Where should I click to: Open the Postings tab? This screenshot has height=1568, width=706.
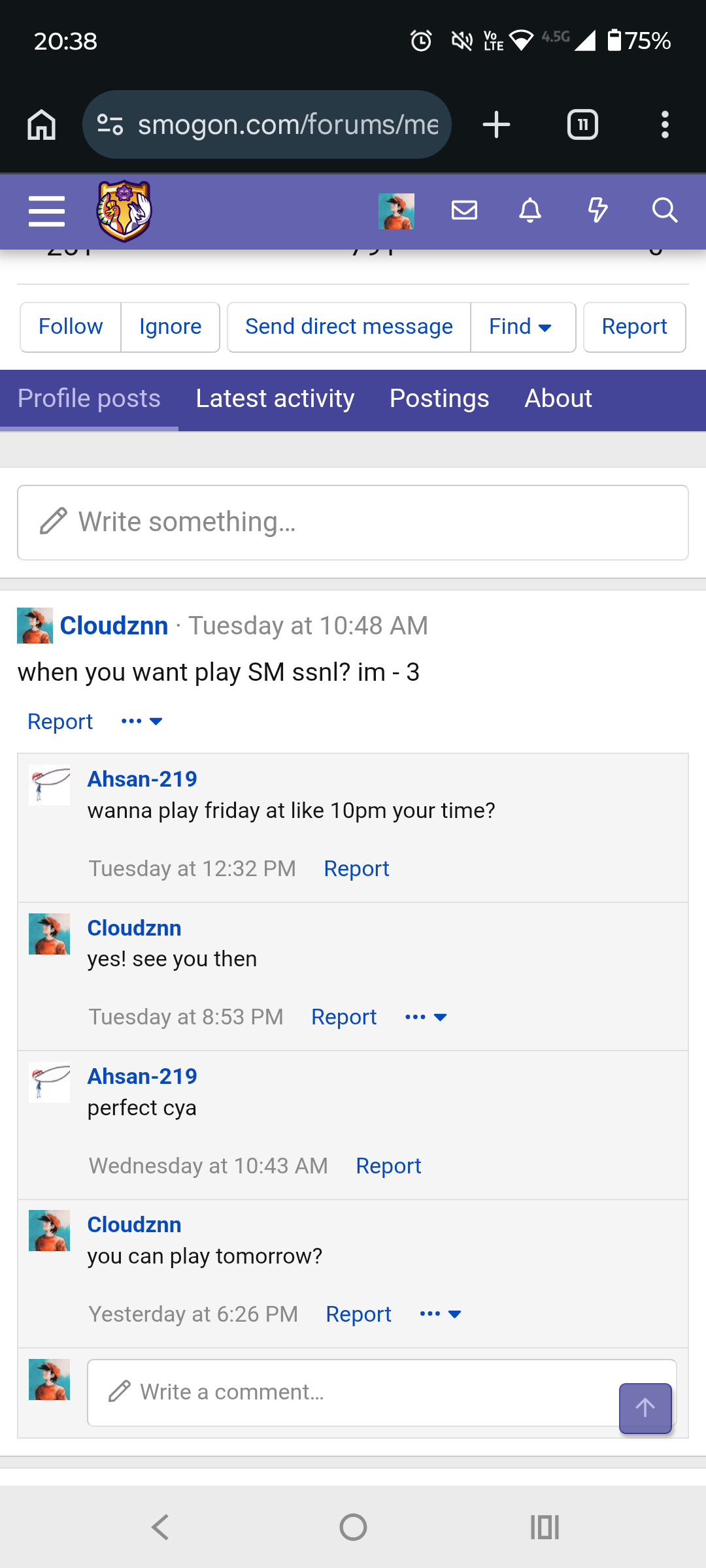[439, 399]
